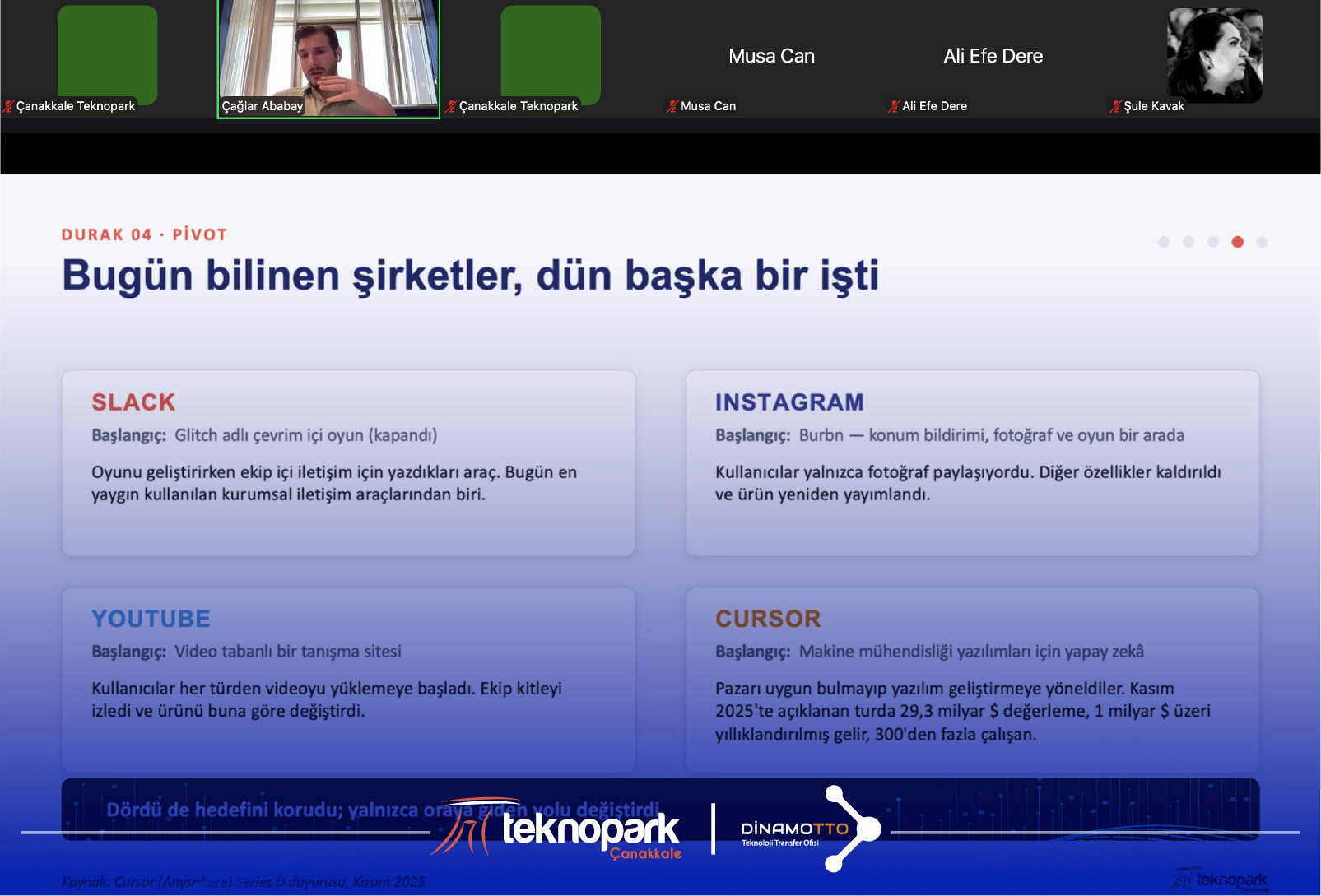The width and height of the screenshot is (1321, 896).
Task: Click the banner text "Dördü de hedefini korudu"
Action: pyautogui.click(x=383, y=810)
